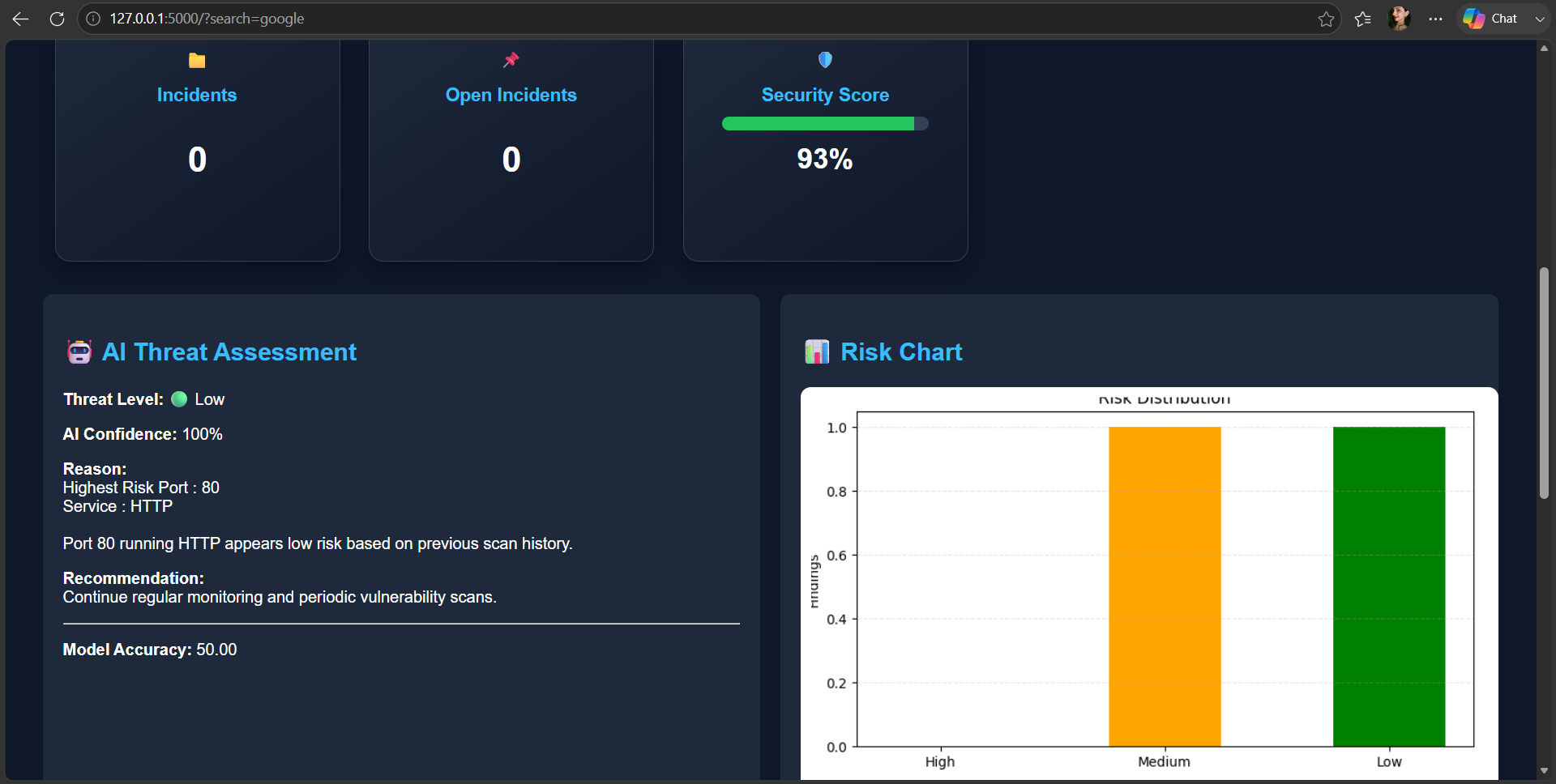Viewport: 1556px width, 784px height.
Task: Click the green Low bar in chart
Action: point(1389,586)
